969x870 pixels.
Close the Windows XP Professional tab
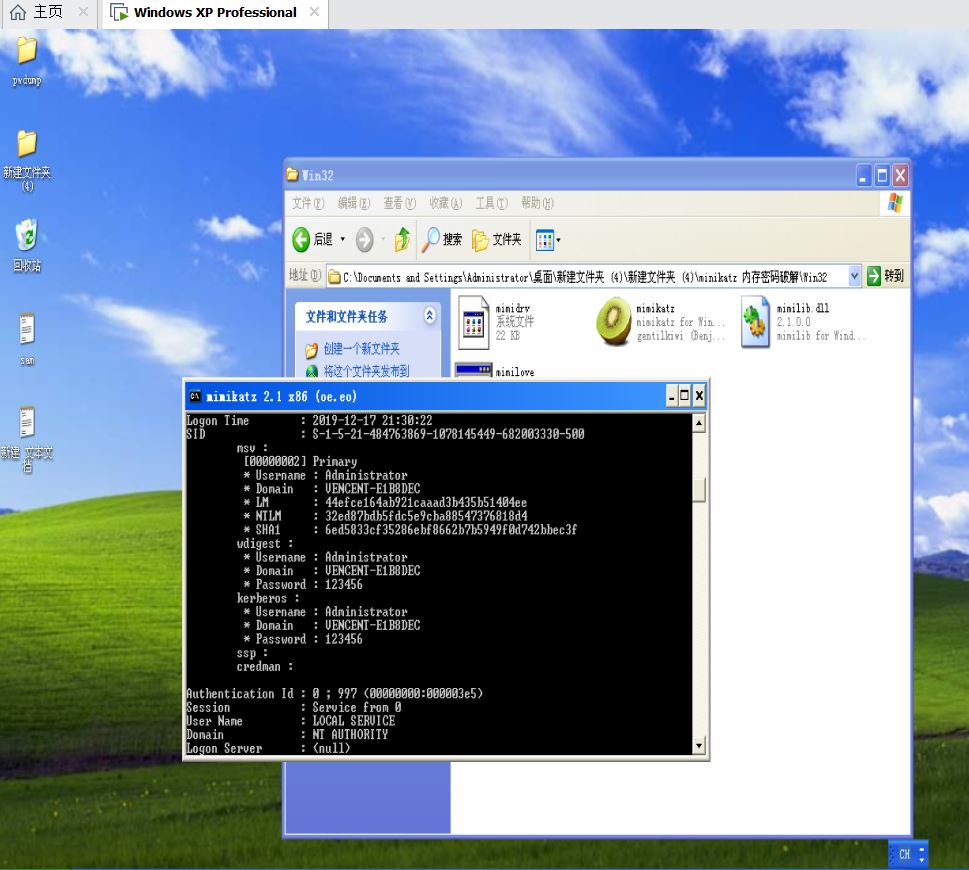coord(314,12)
